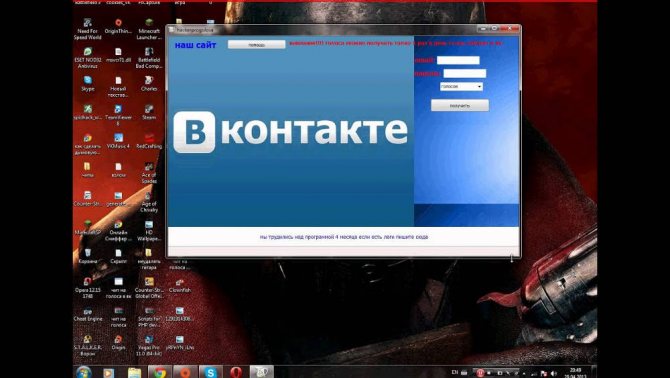670x378 pixels.
Task: Click the ВКонтакте logo banner
Action: click(x=291, y=132)
